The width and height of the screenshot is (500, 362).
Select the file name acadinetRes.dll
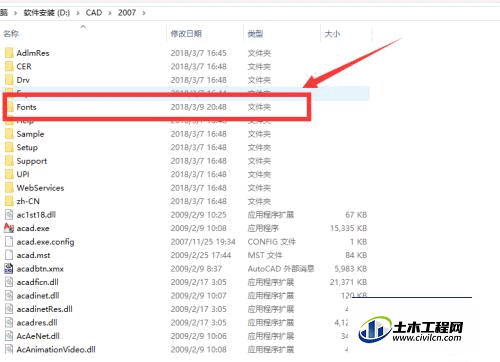click(x=44, y=309)
